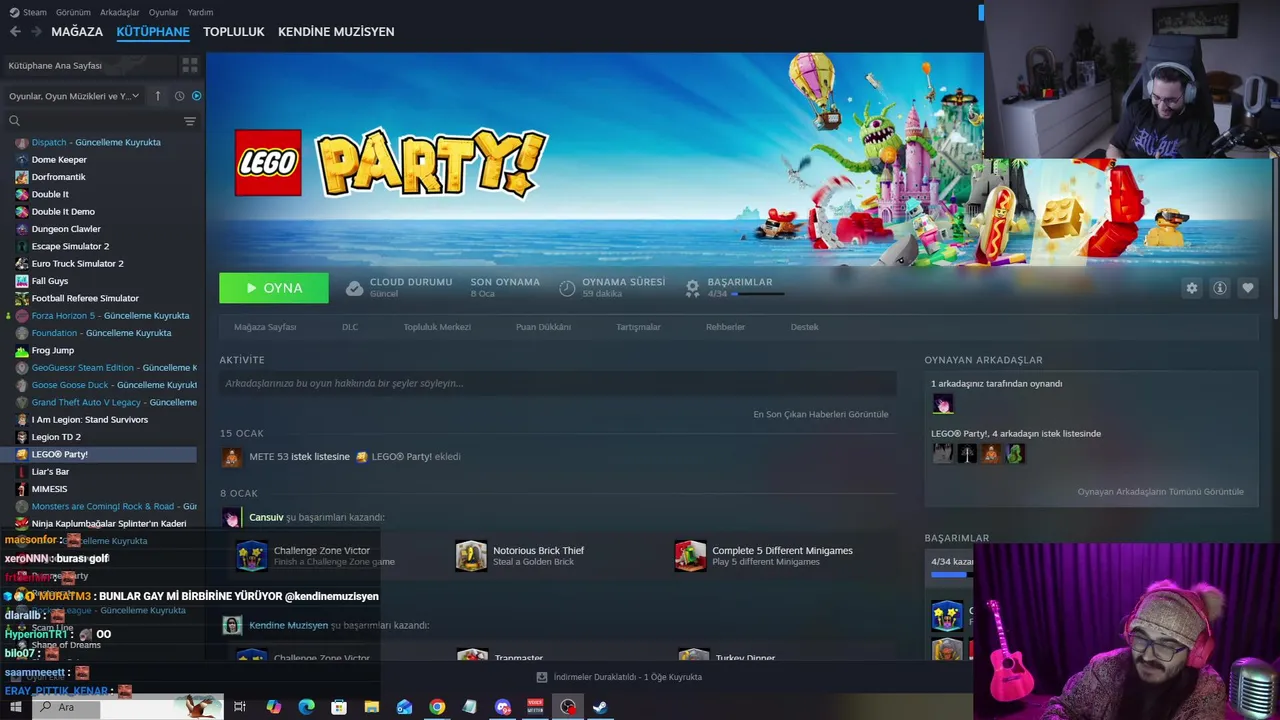The image size is (1280, 720).
Task: Click the play time clock icon
Action: (x=567, y=288)
